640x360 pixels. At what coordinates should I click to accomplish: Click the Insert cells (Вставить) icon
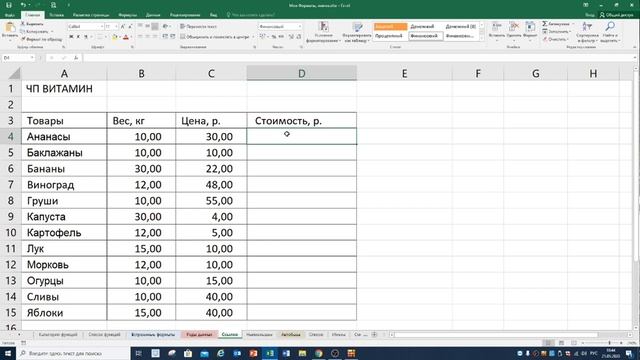497,27
